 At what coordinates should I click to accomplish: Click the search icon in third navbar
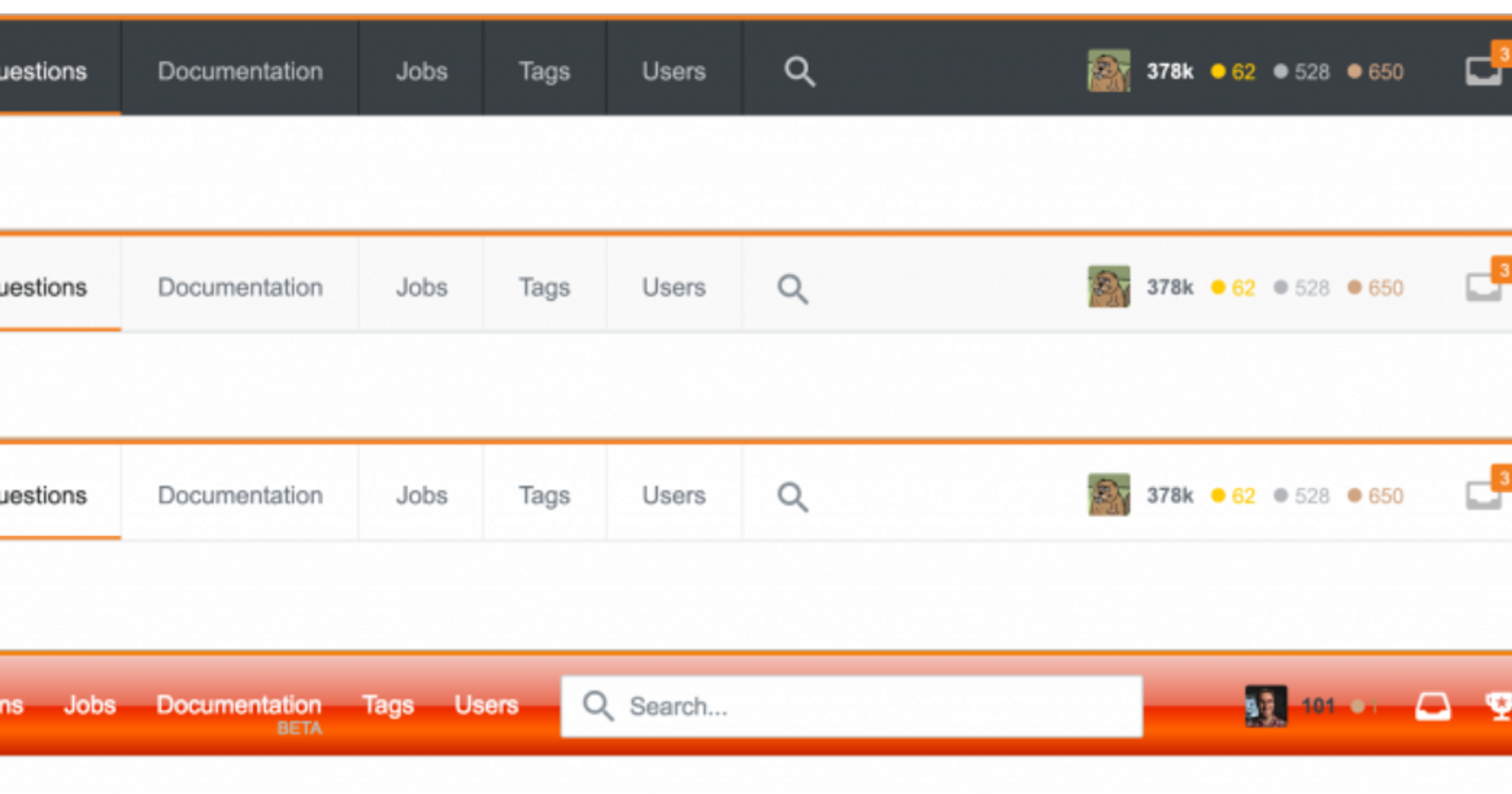[x=793, y=494]
